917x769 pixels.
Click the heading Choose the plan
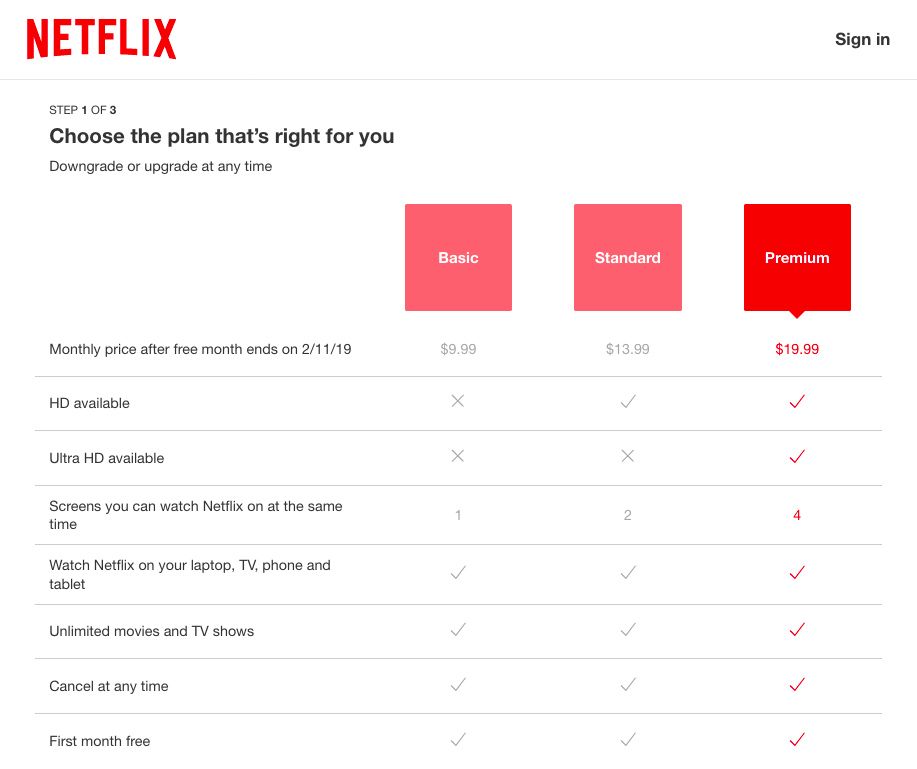[221, 136]
